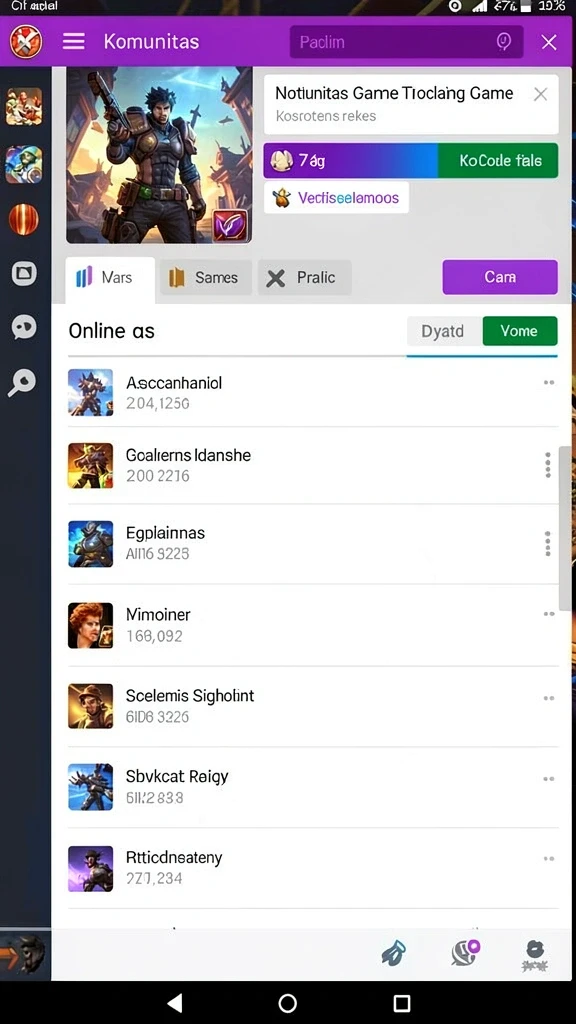Tap the Egplainnas game icon

pos(91,543)
